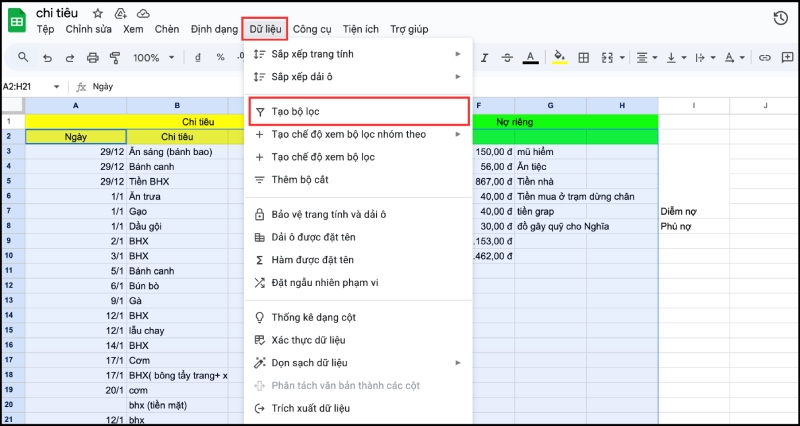This screenshot has height=426, width=800.
Task: Open horizontal align dropdown
Action: 646,58
